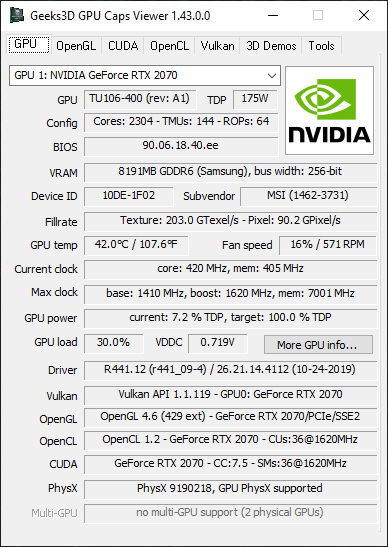Click the Driver version text field
This screenshot has height=547, width=388.
231,370
